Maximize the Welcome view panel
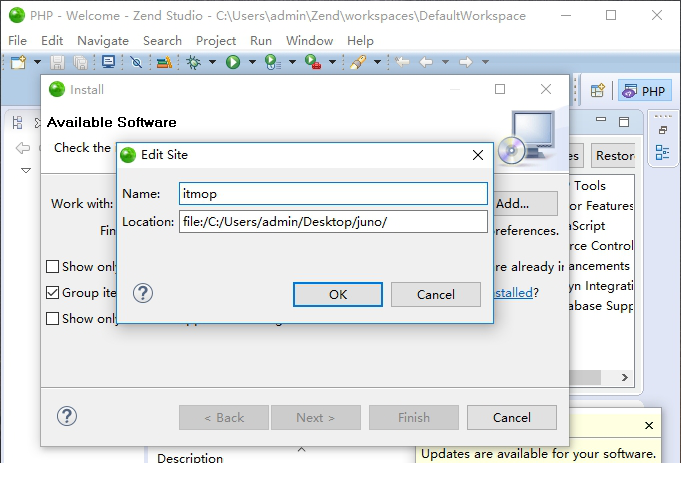Screen dimensions: 681x481 click(x=624, y=122)
